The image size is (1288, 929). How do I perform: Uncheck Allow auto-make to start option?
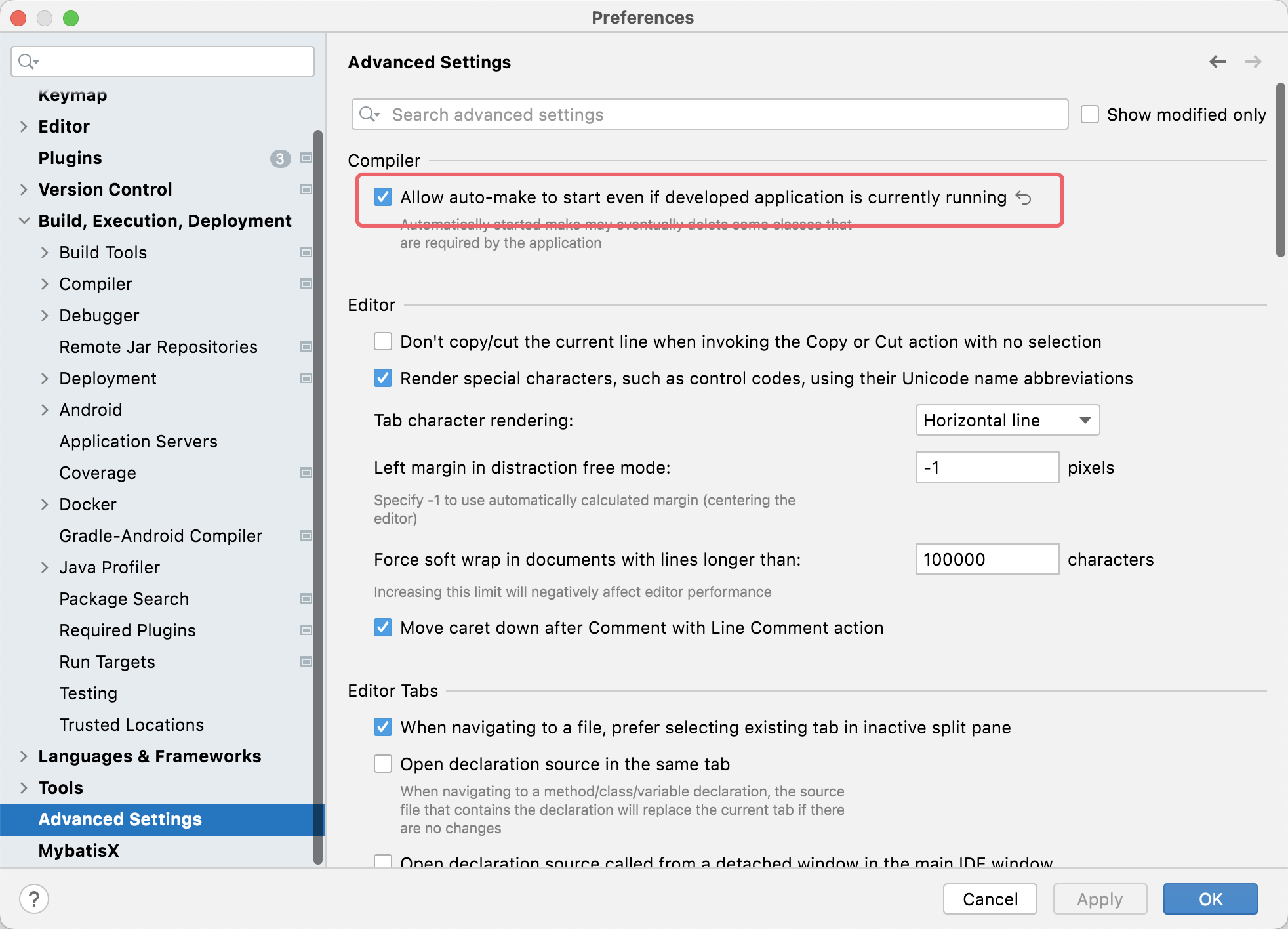tap(383, 197)
